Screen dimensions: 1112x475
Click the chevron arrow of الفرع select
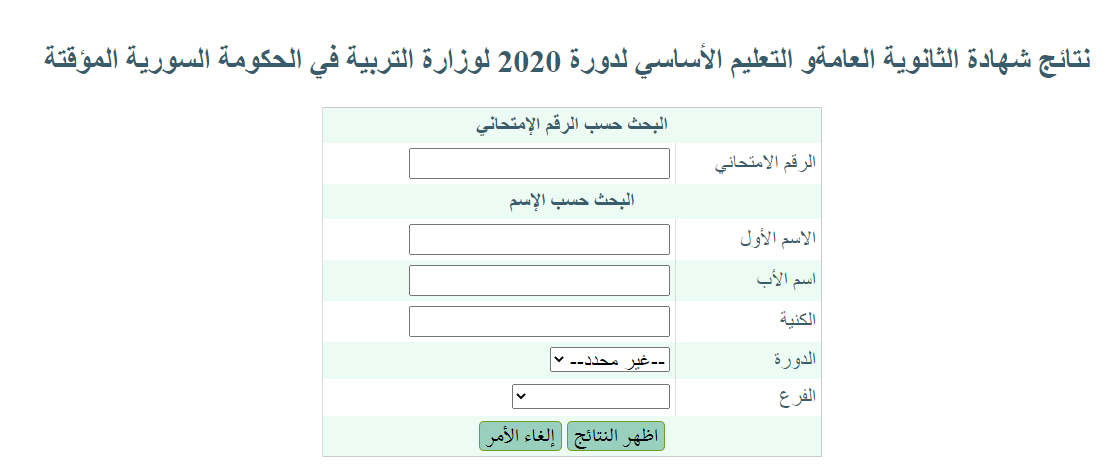point(520,396)
